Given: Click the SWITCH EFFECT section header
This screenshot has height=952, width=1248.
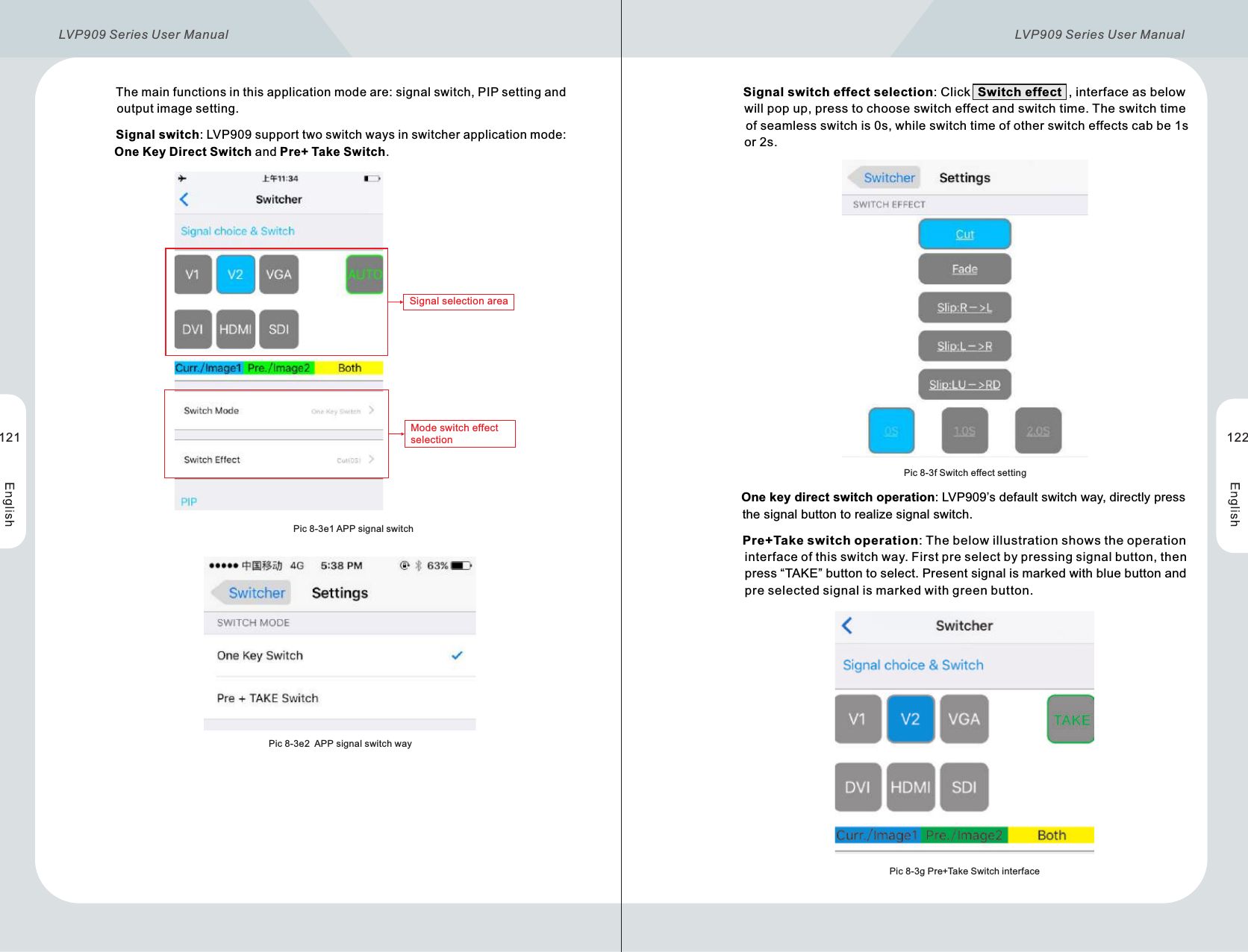Looking at the screenshot, I should tap(889, 204).
